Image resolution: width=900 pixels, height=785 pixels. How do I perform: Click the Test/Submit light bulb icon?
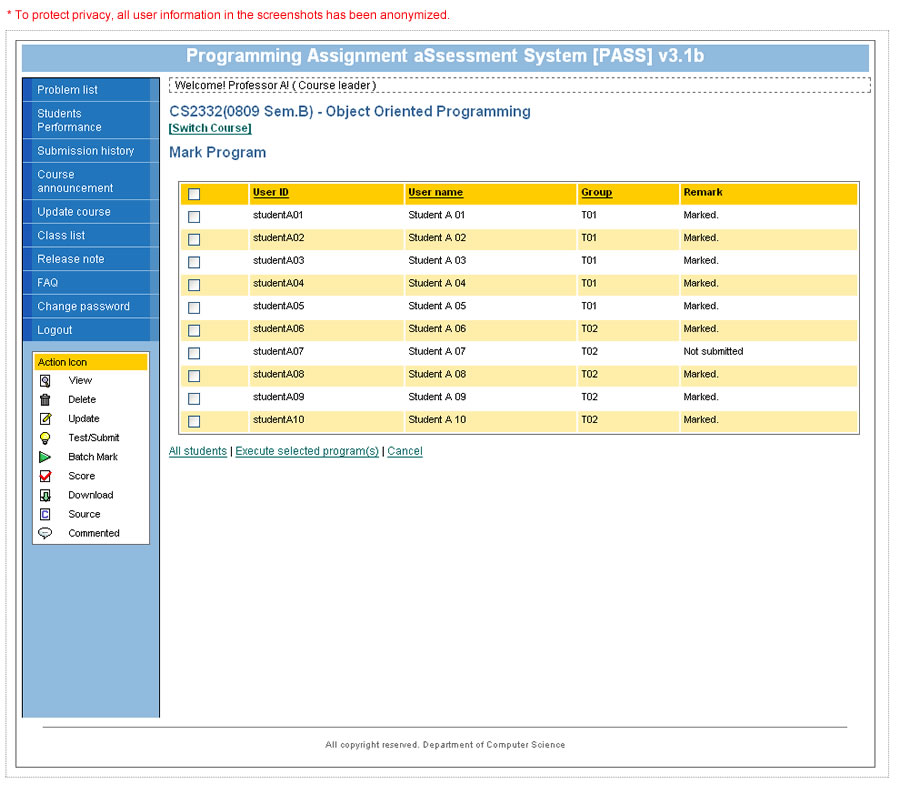click(x=45, y=438)
